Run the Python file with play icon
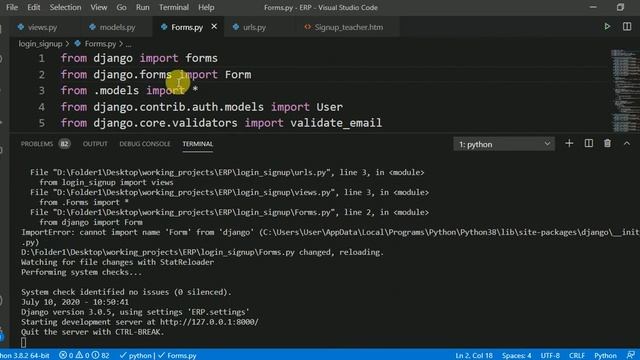This screenshot has width=640, height=360. [x=607, y=27]
